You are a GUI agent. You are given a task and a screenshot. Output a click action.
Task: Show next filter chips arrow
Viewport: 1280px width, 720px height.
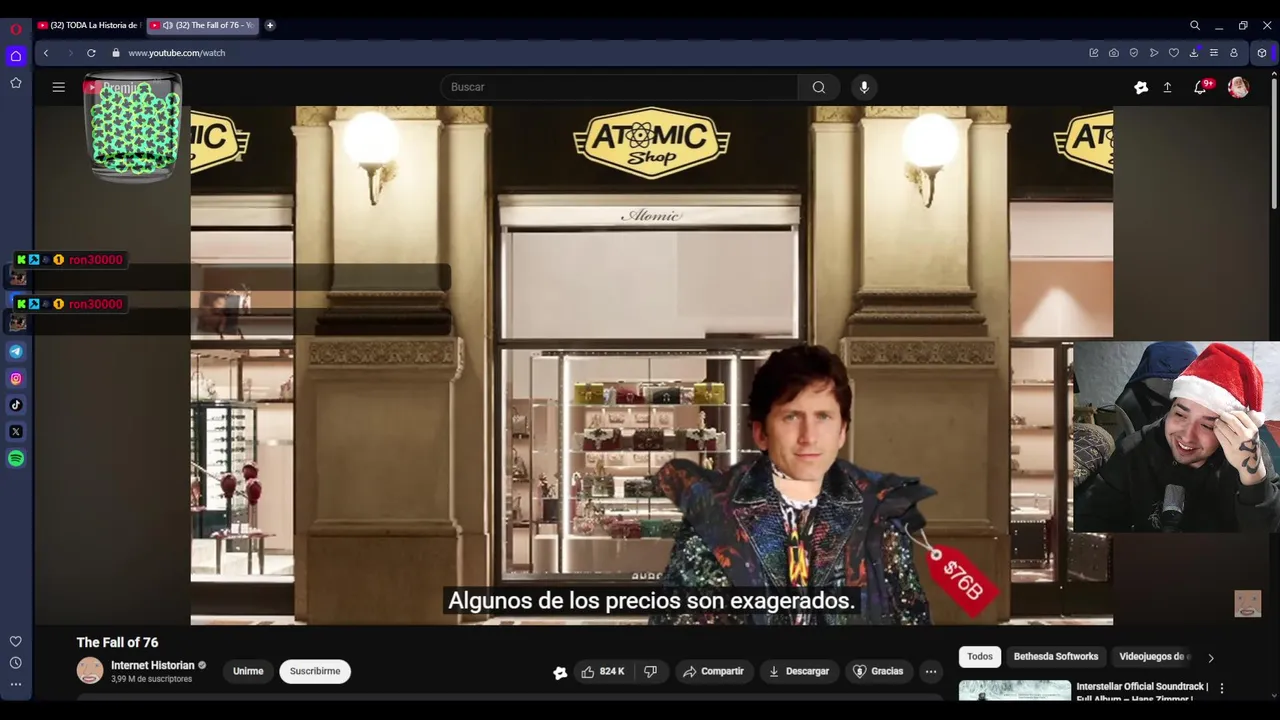click(1211, 658)
